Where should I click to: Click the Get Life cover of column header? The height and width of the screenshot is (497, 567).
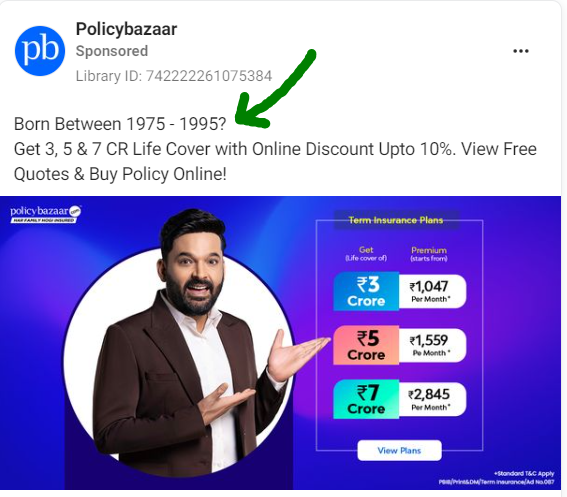(x=366, y=253)
